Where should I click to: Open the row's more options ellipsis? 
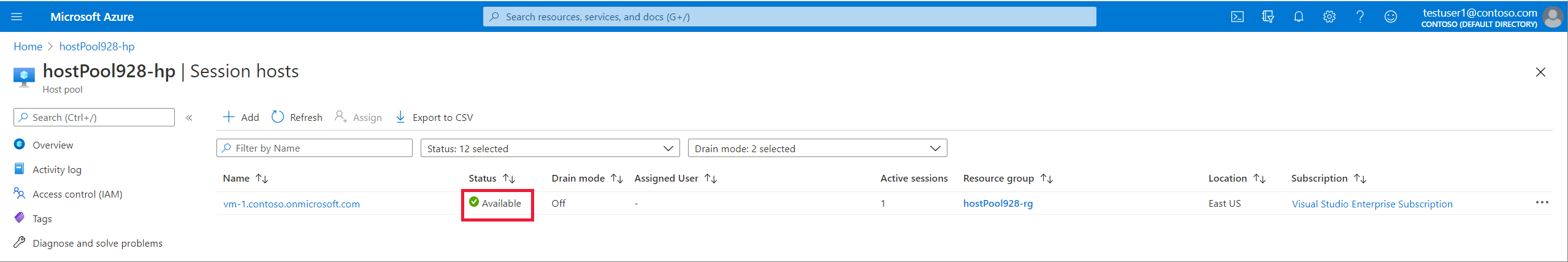point(1542,202)
